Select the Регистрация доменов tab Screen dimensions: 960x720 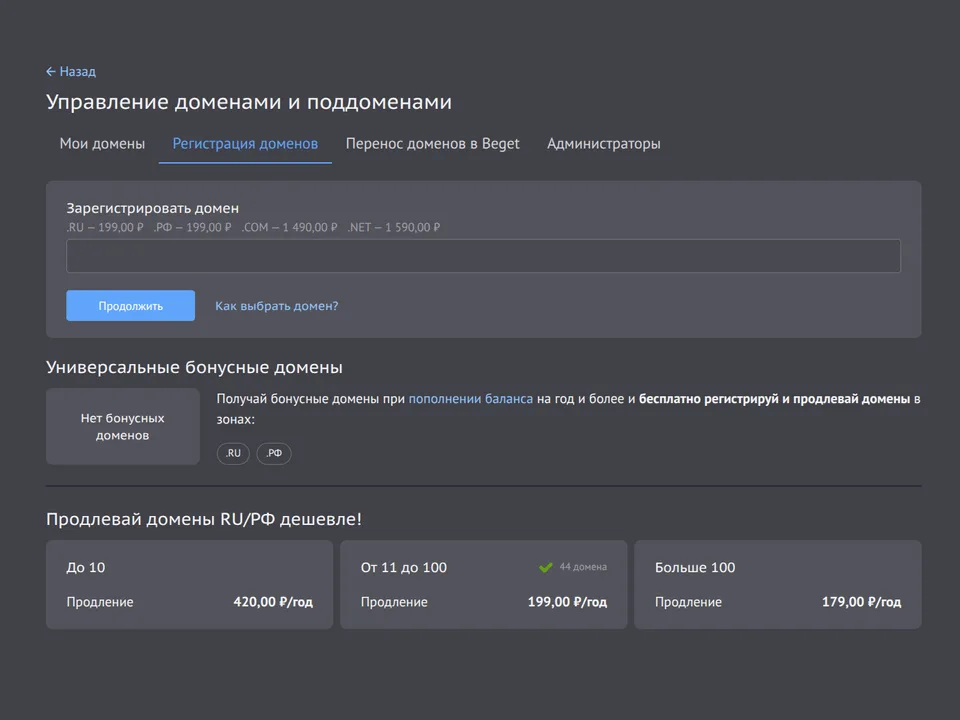245,144
